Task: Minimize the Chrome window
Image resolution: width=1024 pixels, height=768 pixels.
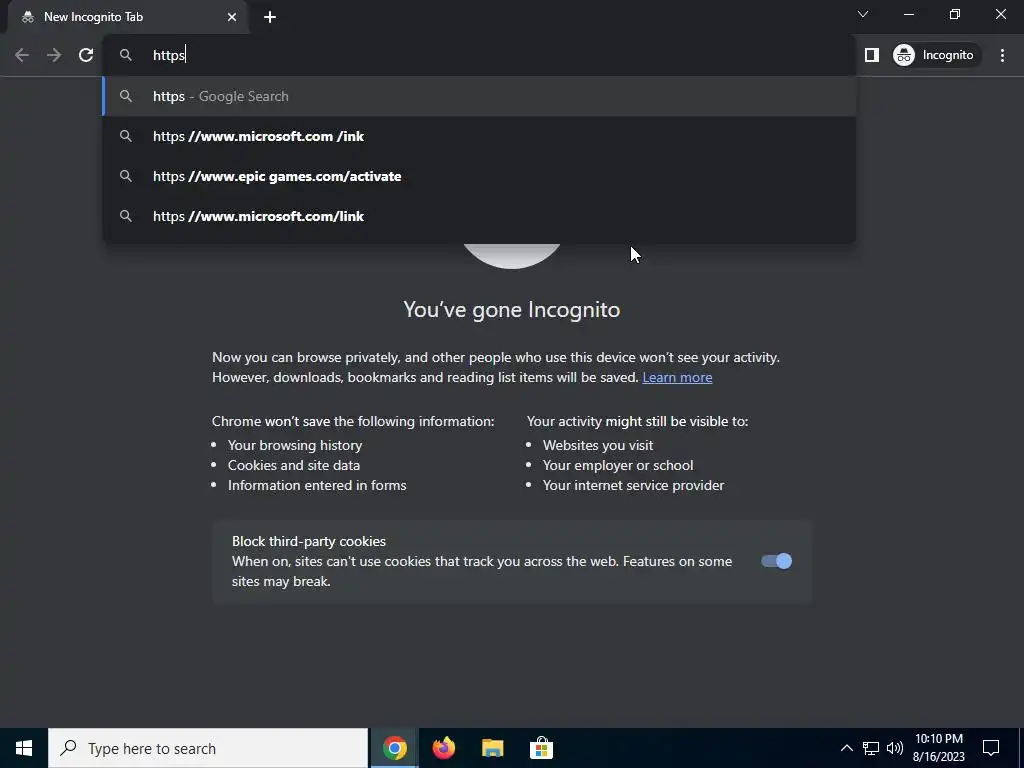Action: 909,14
